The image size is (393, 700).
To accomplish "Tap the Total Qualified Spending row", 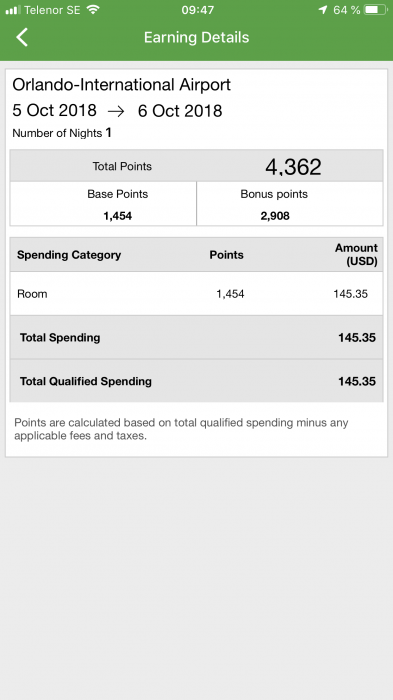I will point(196,381).
